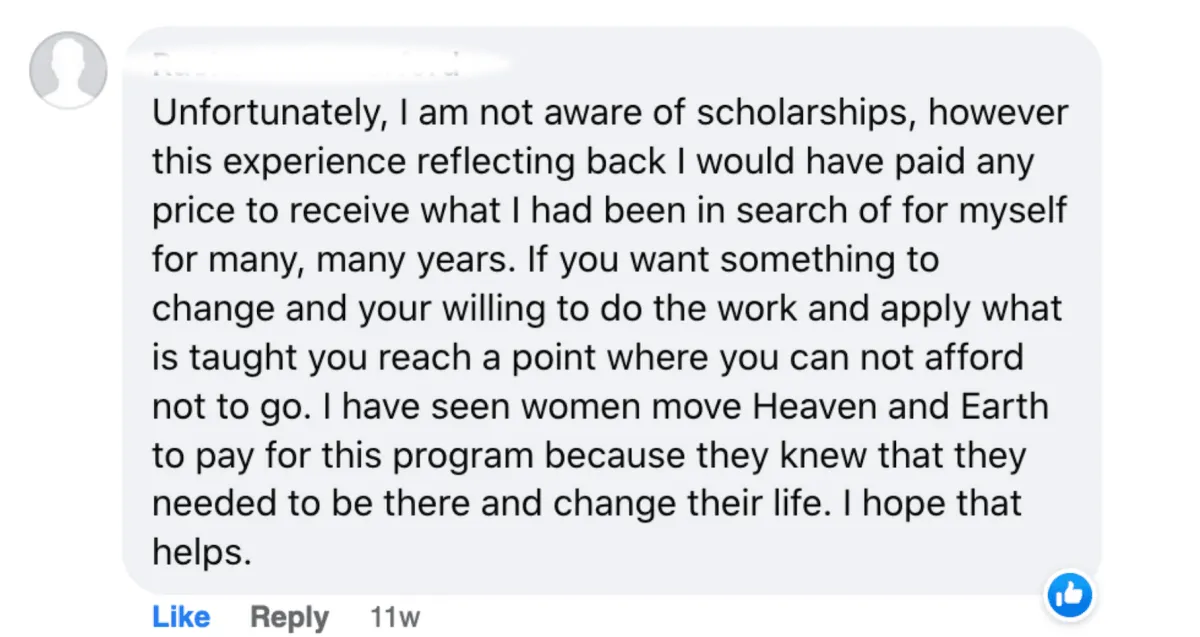Click the phrase "Heaven and Earth"
1200x637 pixels.
[x=900, y=408]
